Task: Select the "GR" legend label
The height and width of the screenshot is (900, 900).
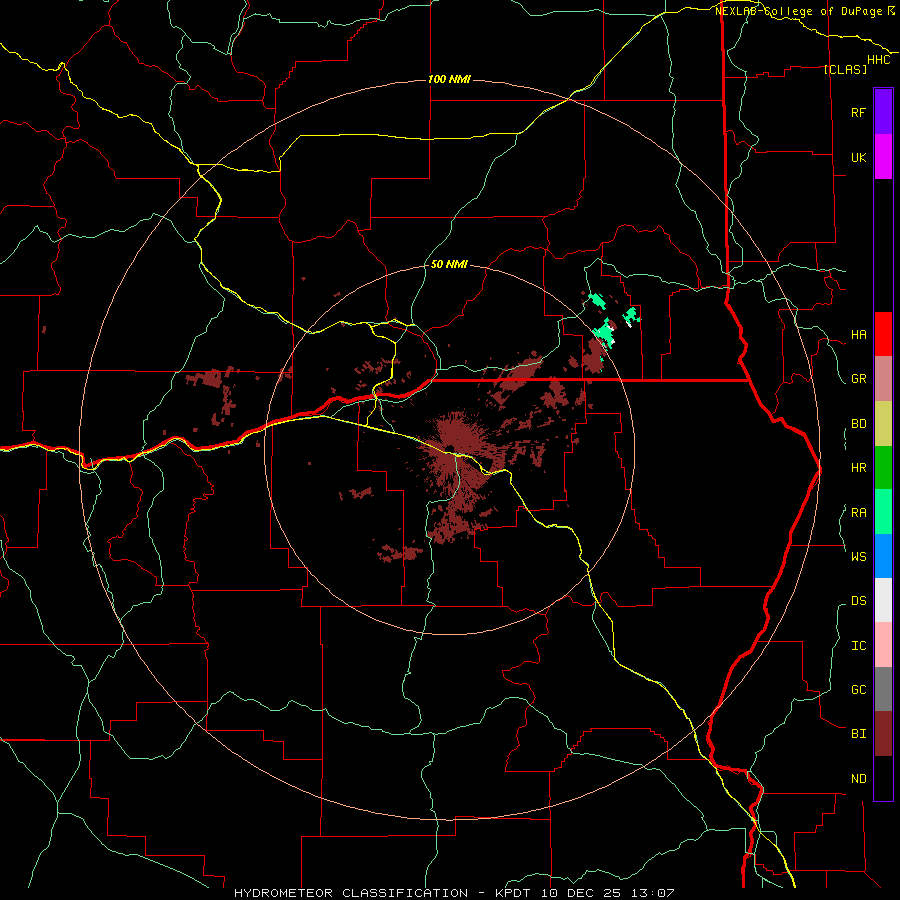Action: pos(858,379)
